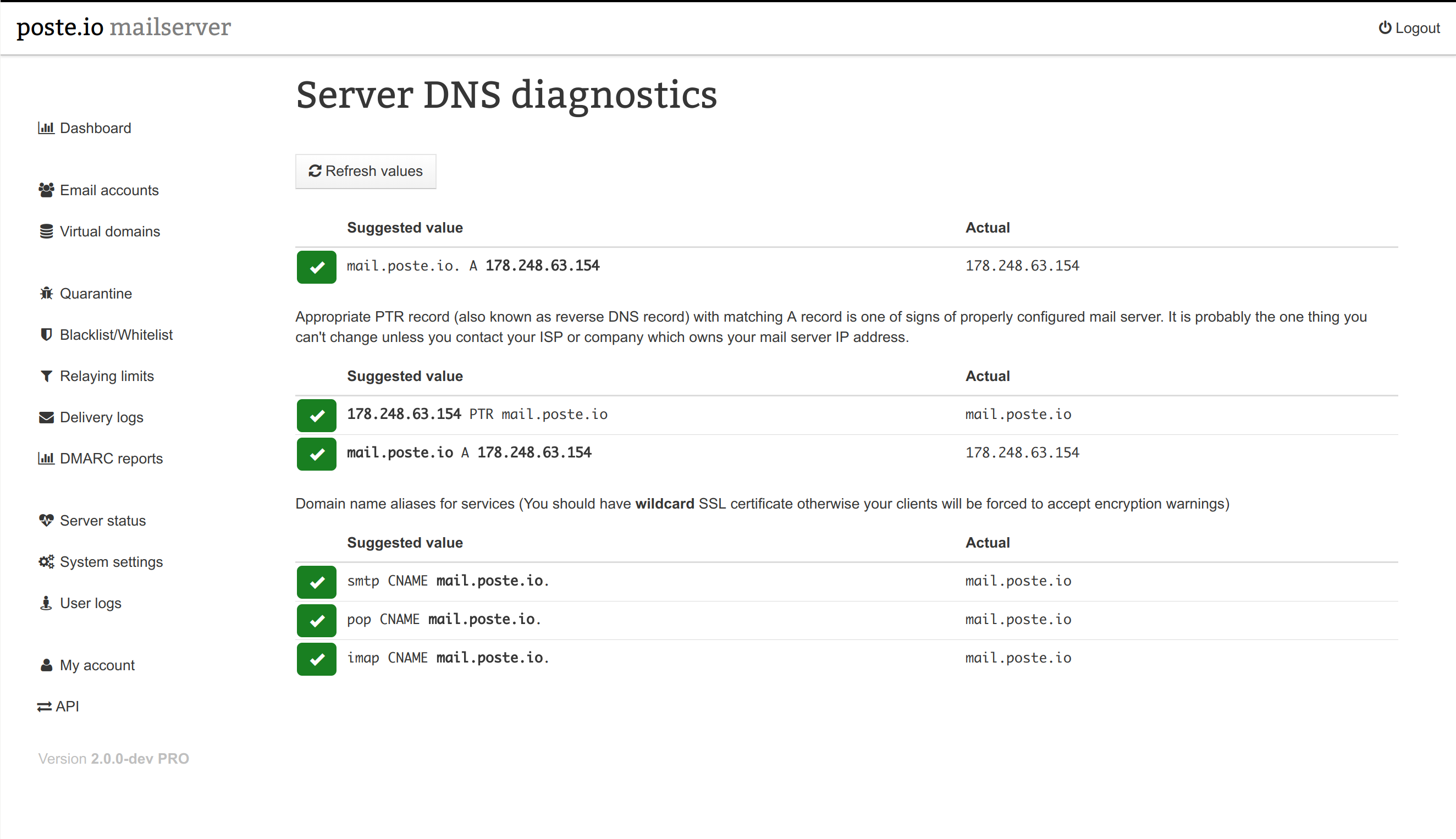Click green checkmark beside pop CNAME
1456x839 pixels.
pyautogui.click(x=316, y=621)
